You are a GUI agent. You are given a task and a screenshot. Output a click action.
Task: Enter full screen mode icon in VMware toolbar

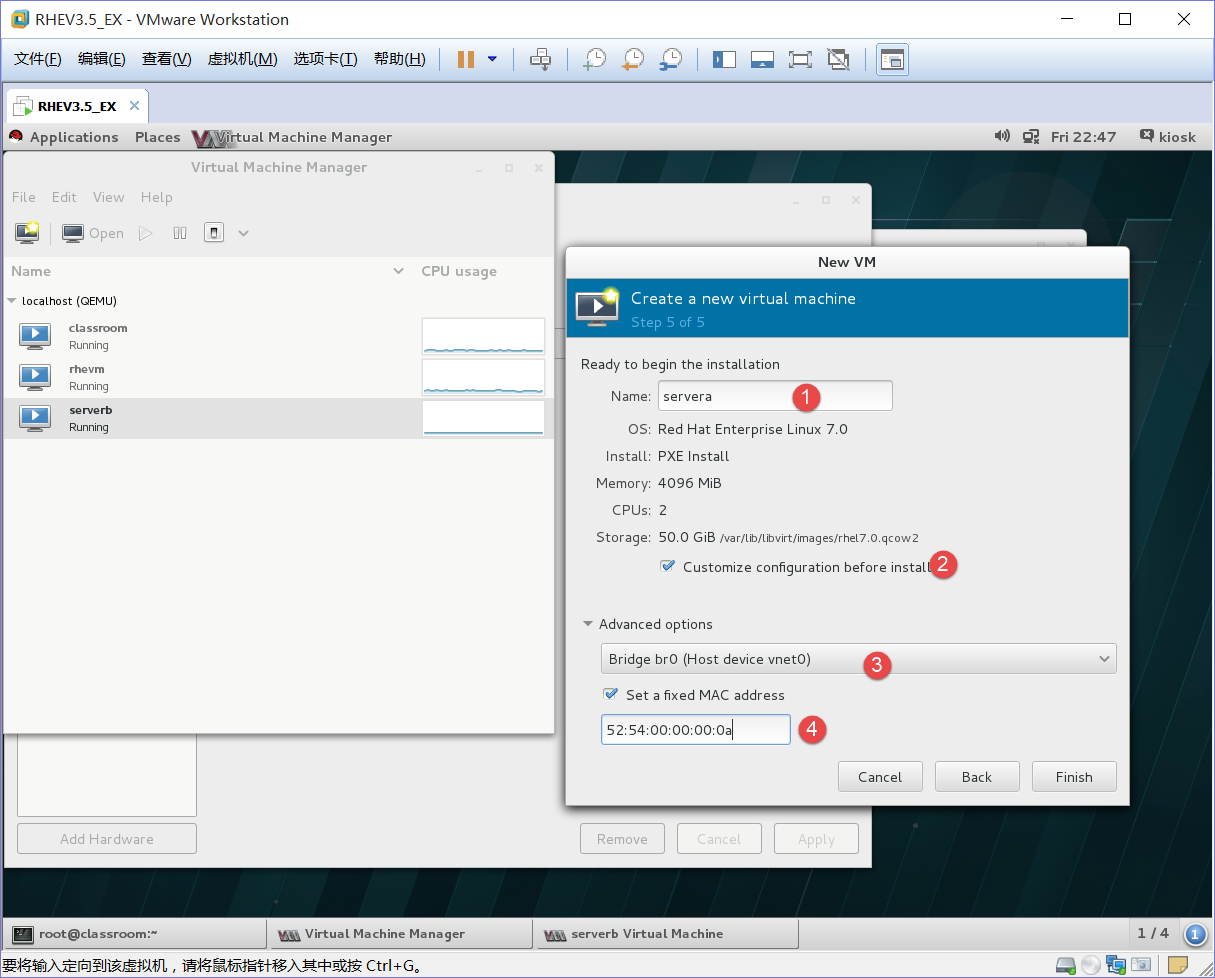(x=800, y=59)
